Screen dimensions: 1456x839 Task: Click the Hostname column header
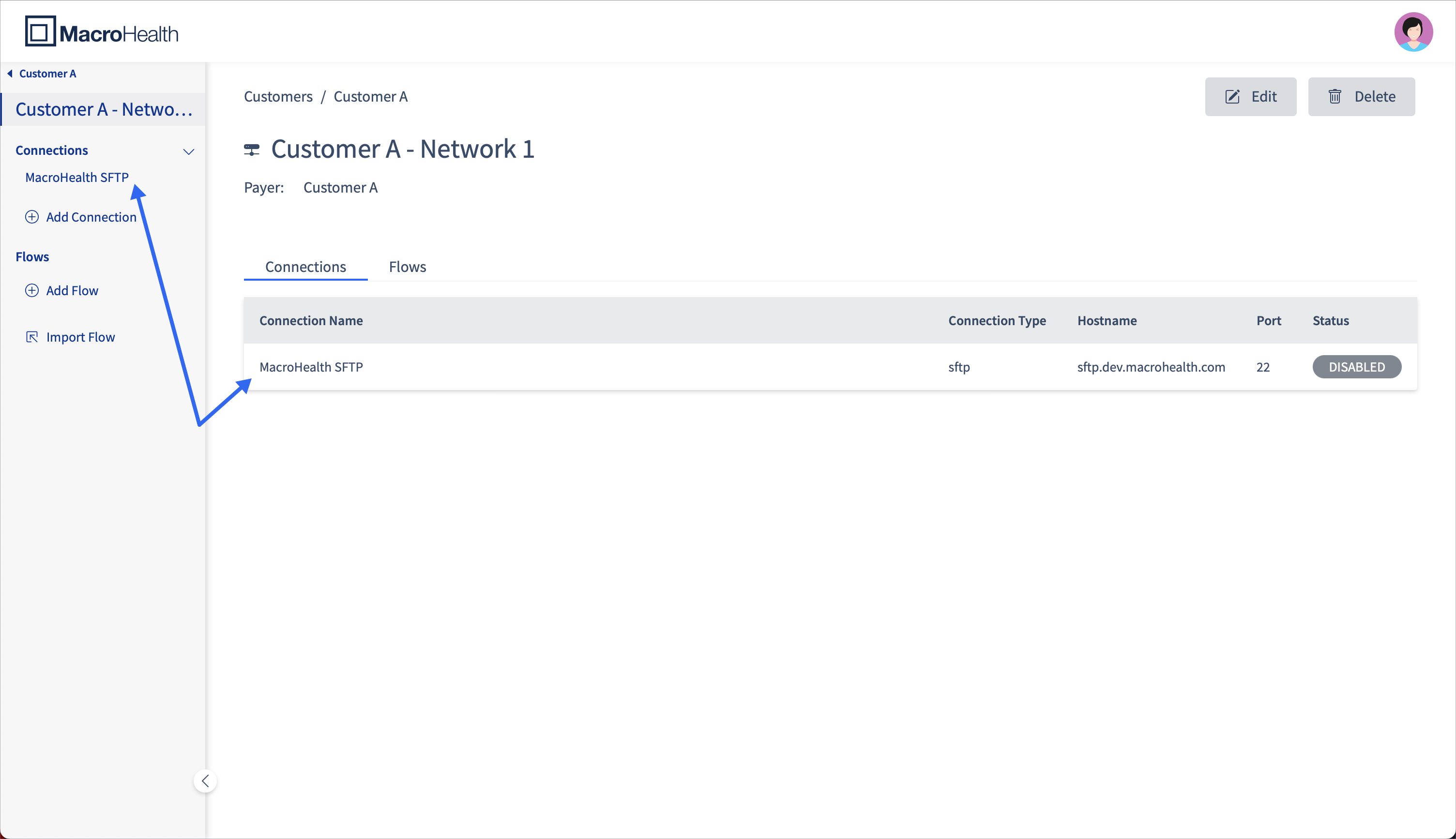point(1107,321)
